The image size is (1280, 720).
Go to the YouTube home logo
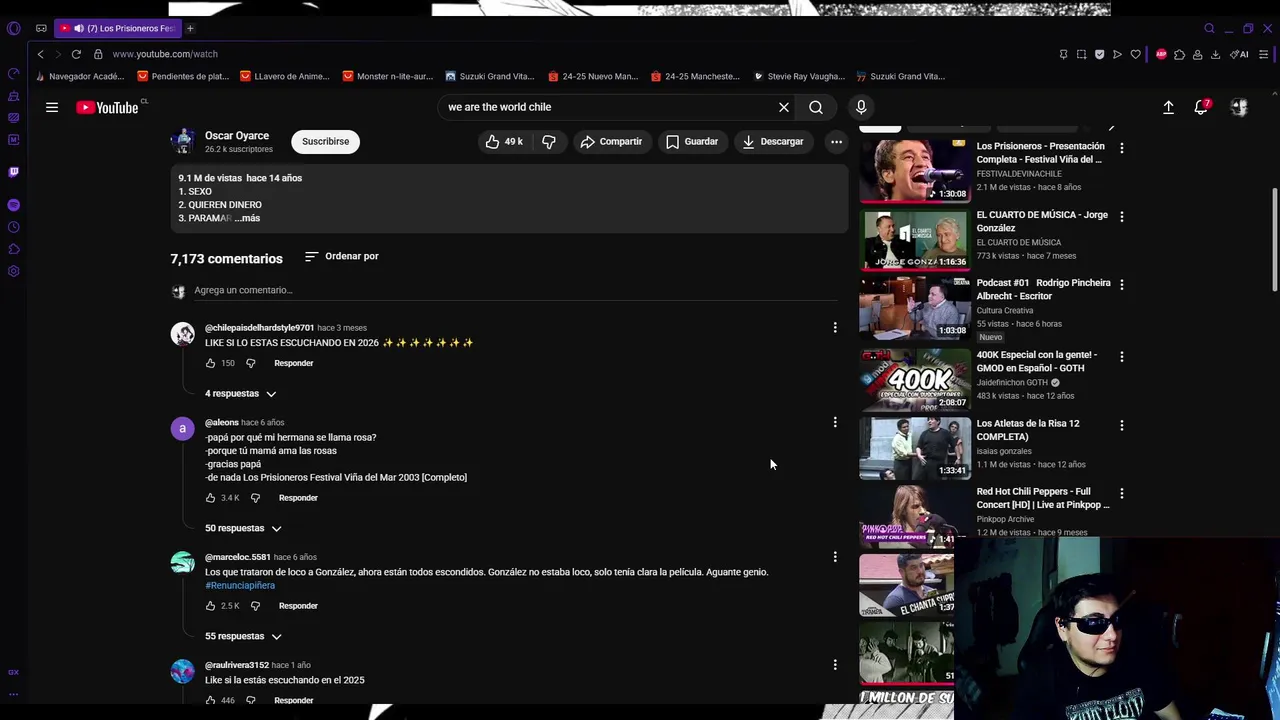(x=108, y=107)
